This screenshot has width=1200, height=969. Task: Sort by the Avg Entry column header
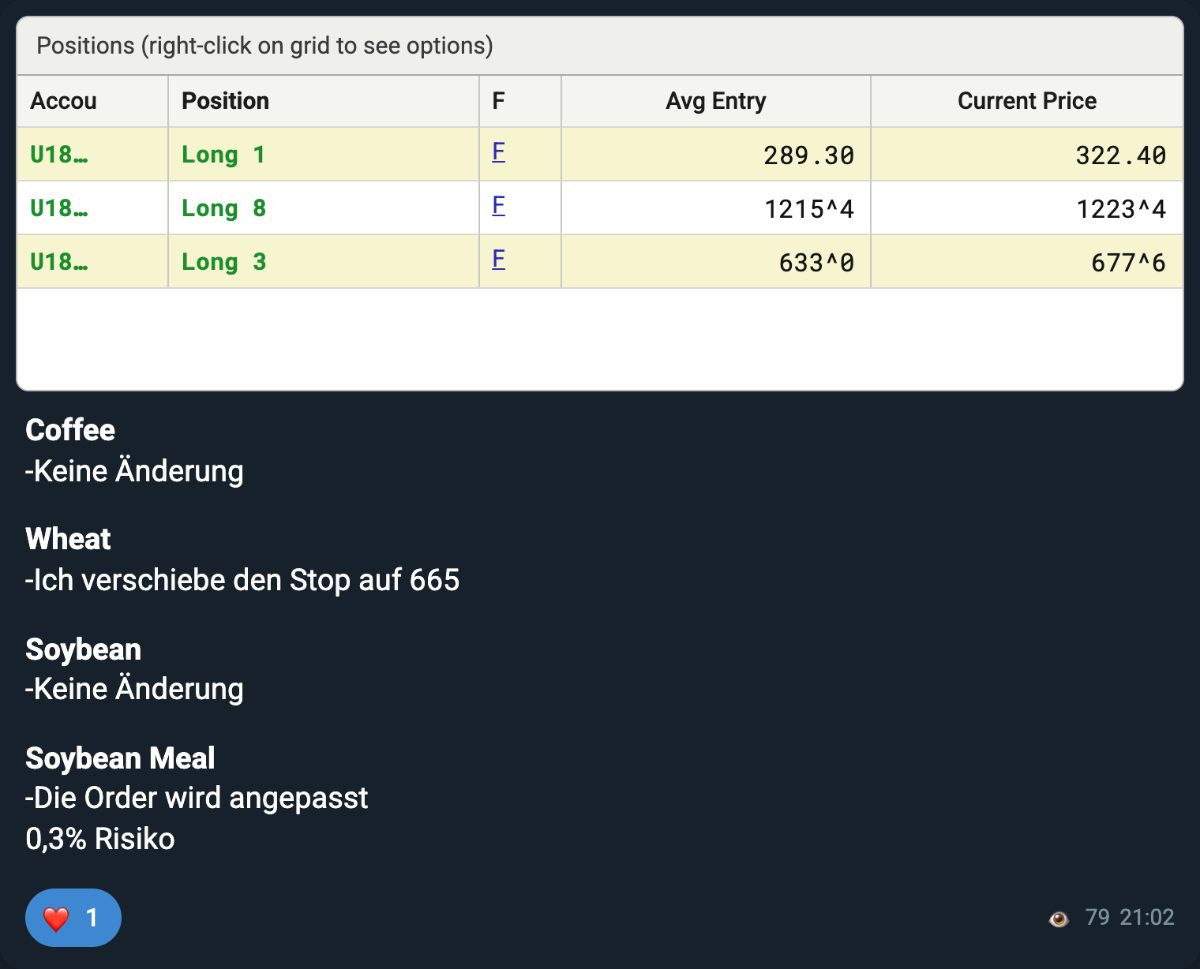click(x=716, y=101)
